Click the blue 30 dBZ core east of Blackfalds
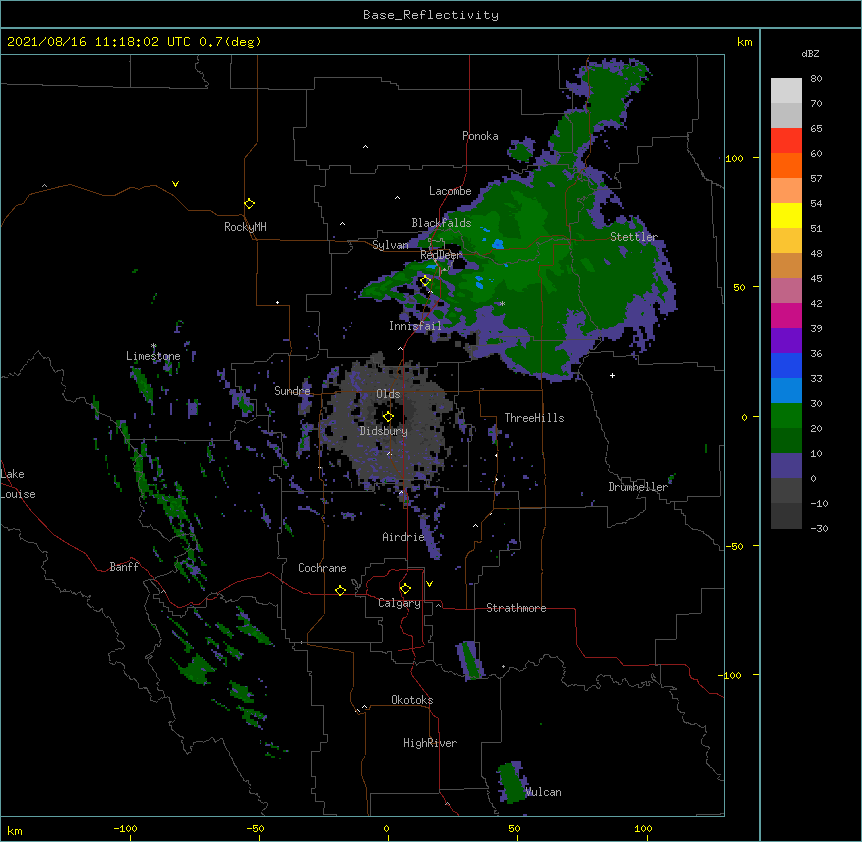Image resolution: width=862 pixels, height=842 pixels. tap(498, 244)
